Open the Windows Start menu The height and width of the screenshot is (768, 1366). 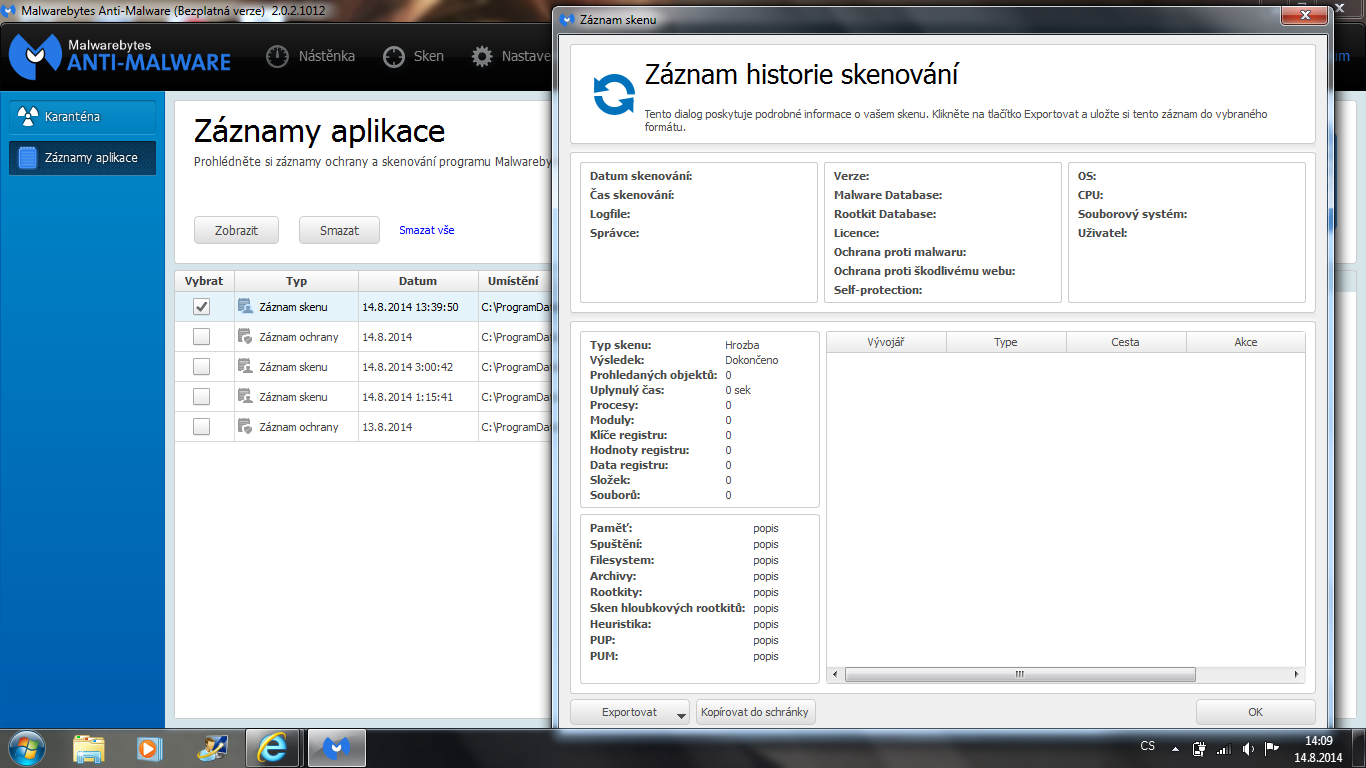pos(27,748)
